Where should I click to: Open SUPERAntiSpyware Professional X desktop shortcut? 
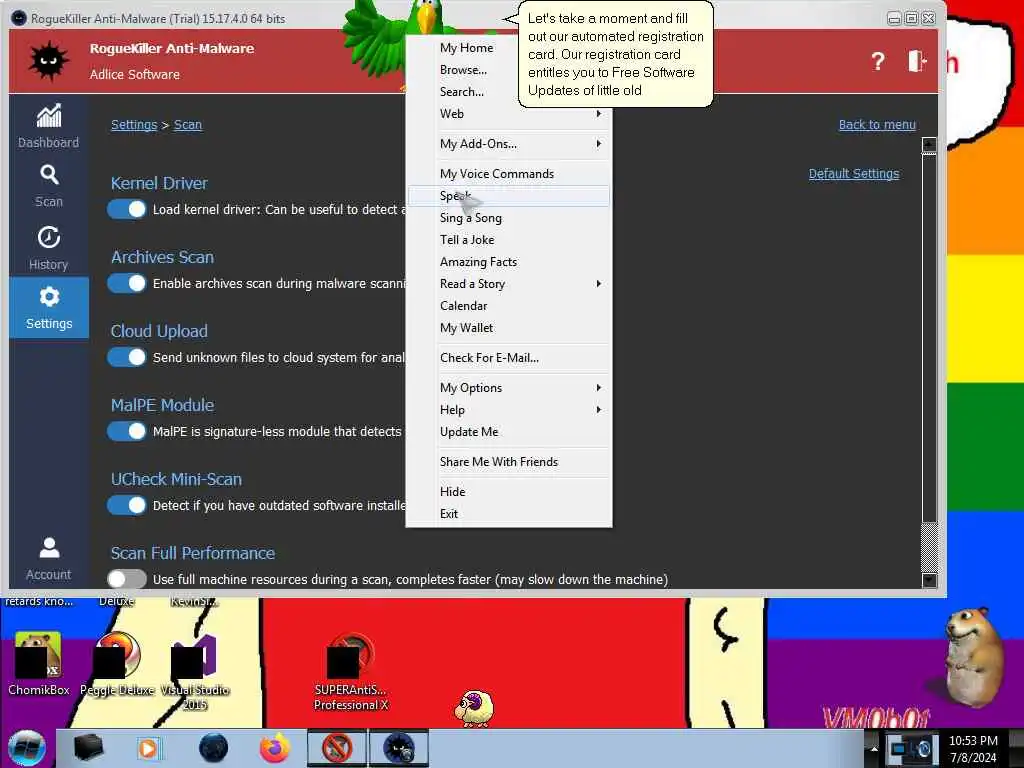351,671
